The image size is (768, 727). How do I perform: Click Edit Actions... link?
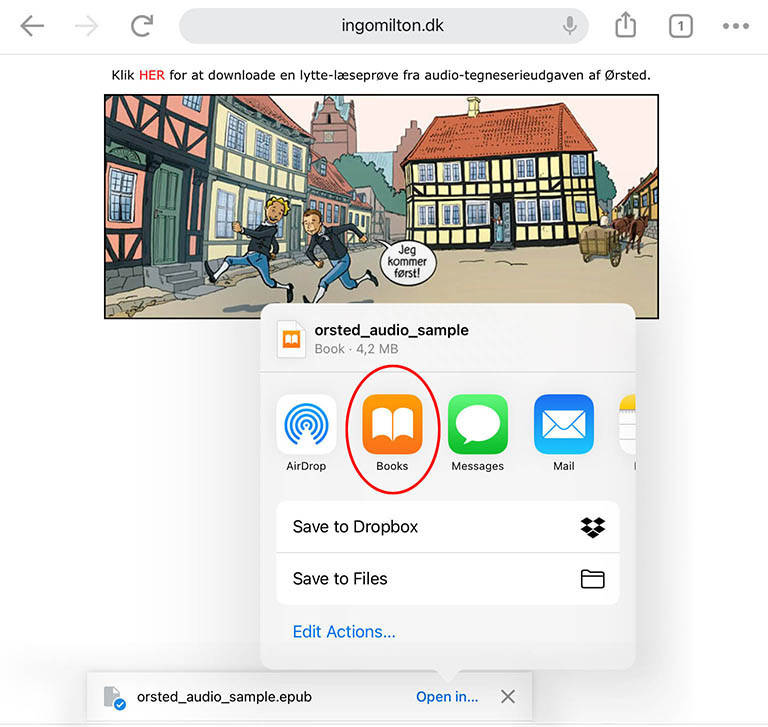click(x=344, y=632)
